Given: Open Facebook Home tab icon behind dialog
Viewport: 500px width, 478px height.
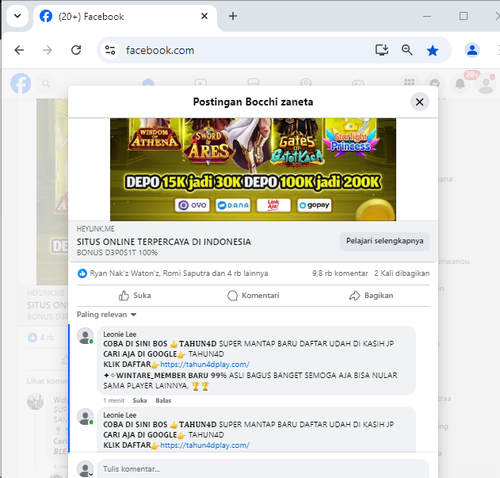Looking at the screenshot, I should 148,82.
